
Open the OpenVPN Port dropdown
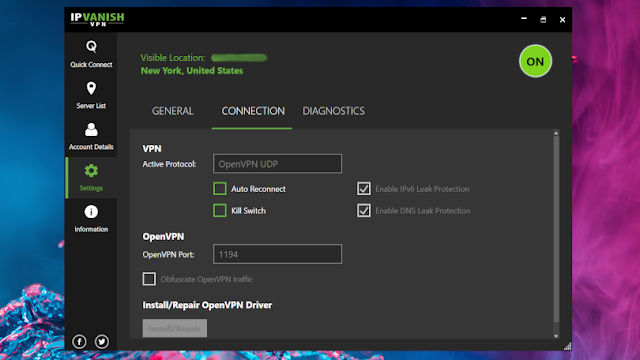[x=277, y=254]
